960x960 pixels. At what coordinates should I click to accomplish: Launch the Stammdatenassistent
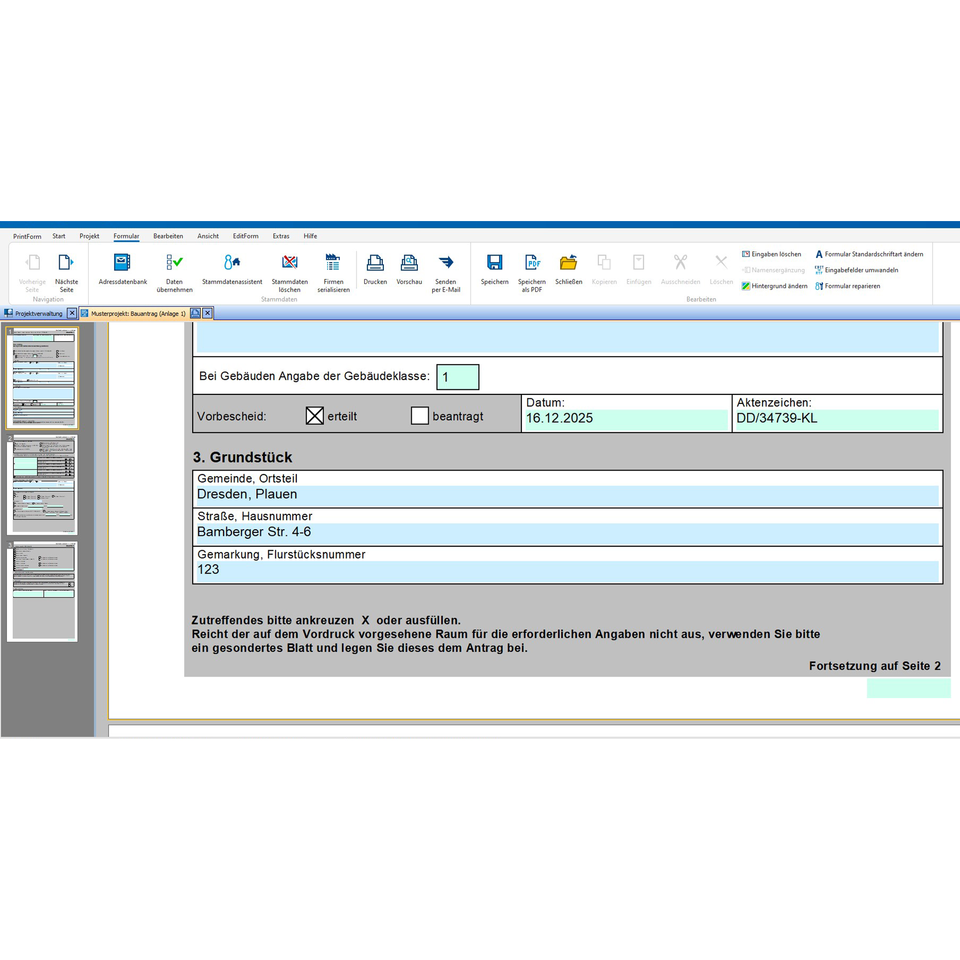pos(232,269)
